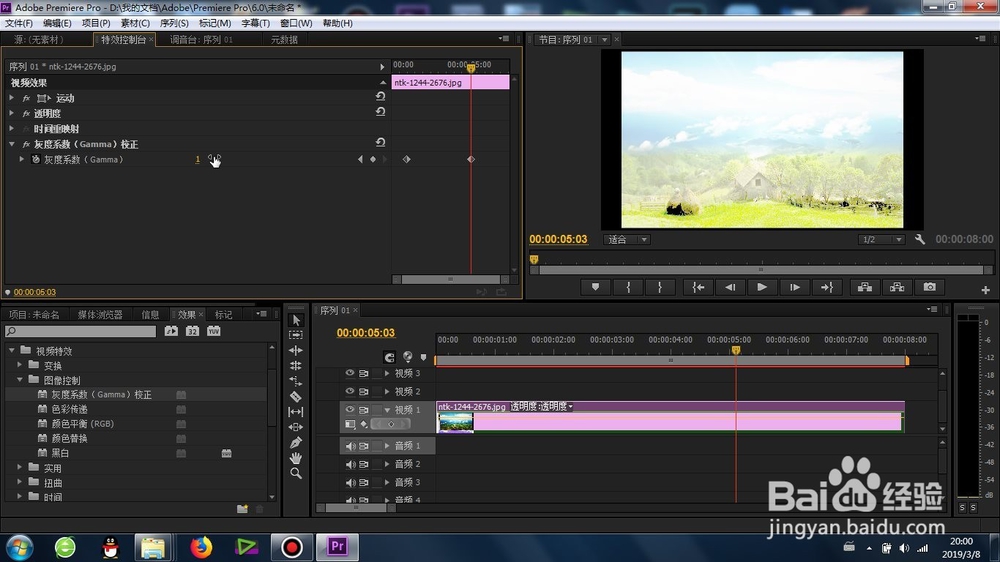Toggle fx for Gamma Correction effect
This screenshot has height=562, width=1000.
click(26, 145)
